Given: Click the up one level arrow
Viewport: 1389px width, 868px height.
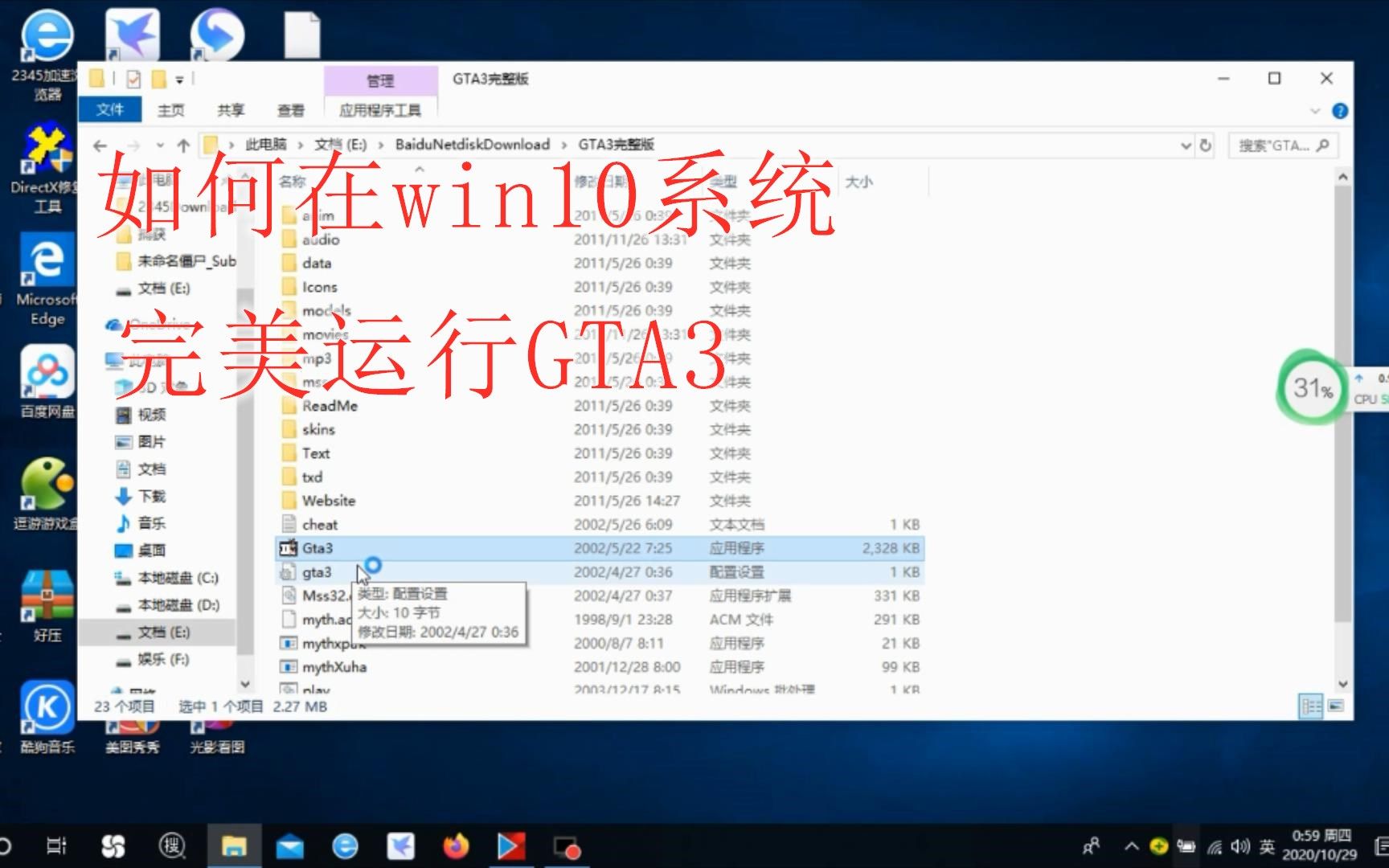Looking at the screenshot, I should [183, 145].
